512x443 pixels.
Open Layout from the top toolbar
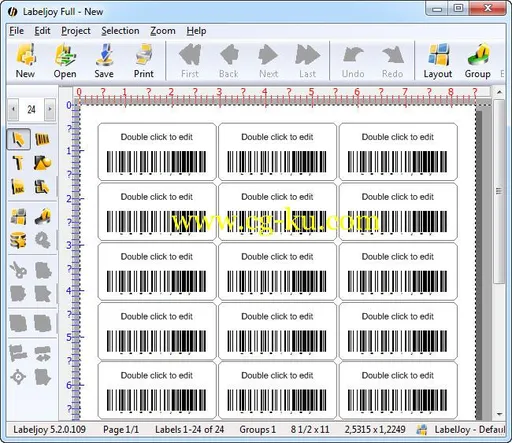(x=438, y=61)
